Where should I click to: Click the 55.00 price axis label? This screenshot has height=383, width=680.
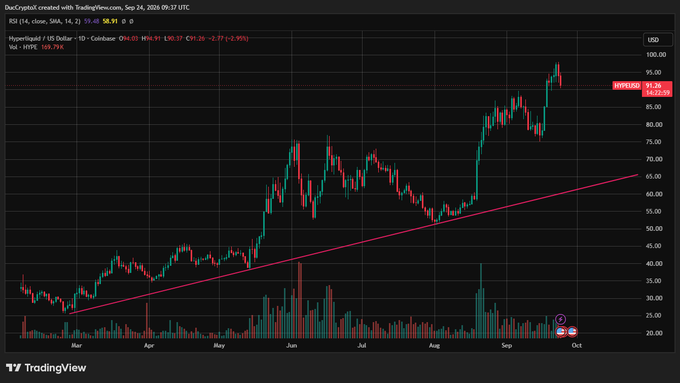click(x=654, y=211)
